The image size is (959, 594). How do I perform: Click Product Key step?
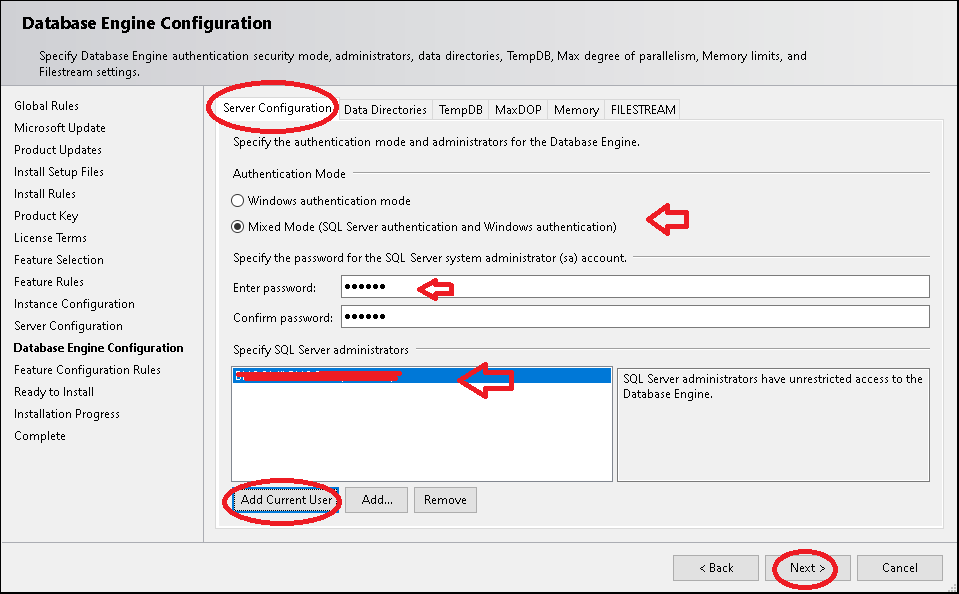46,216
